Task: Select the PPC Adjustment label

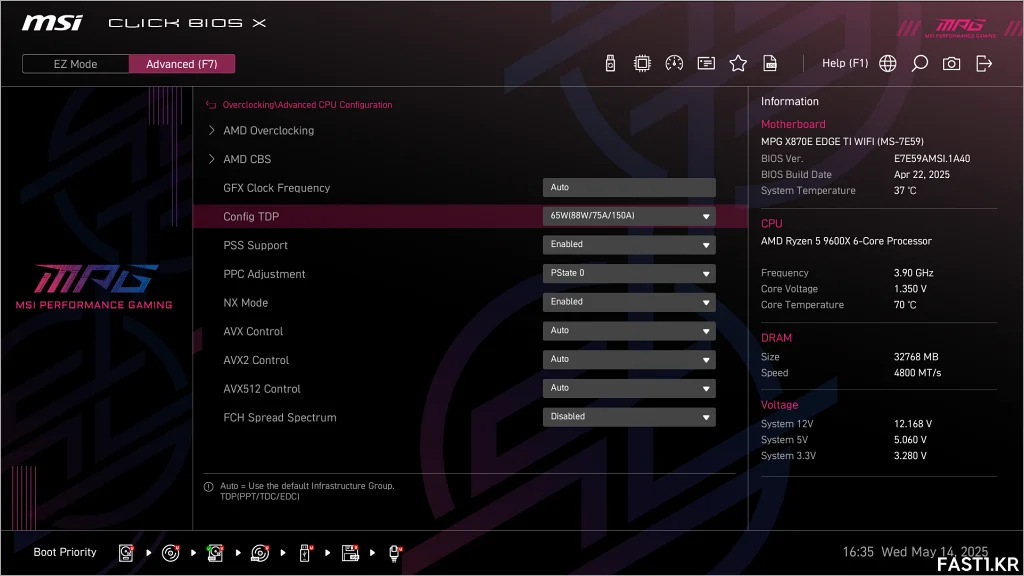Action: [264, 274]
